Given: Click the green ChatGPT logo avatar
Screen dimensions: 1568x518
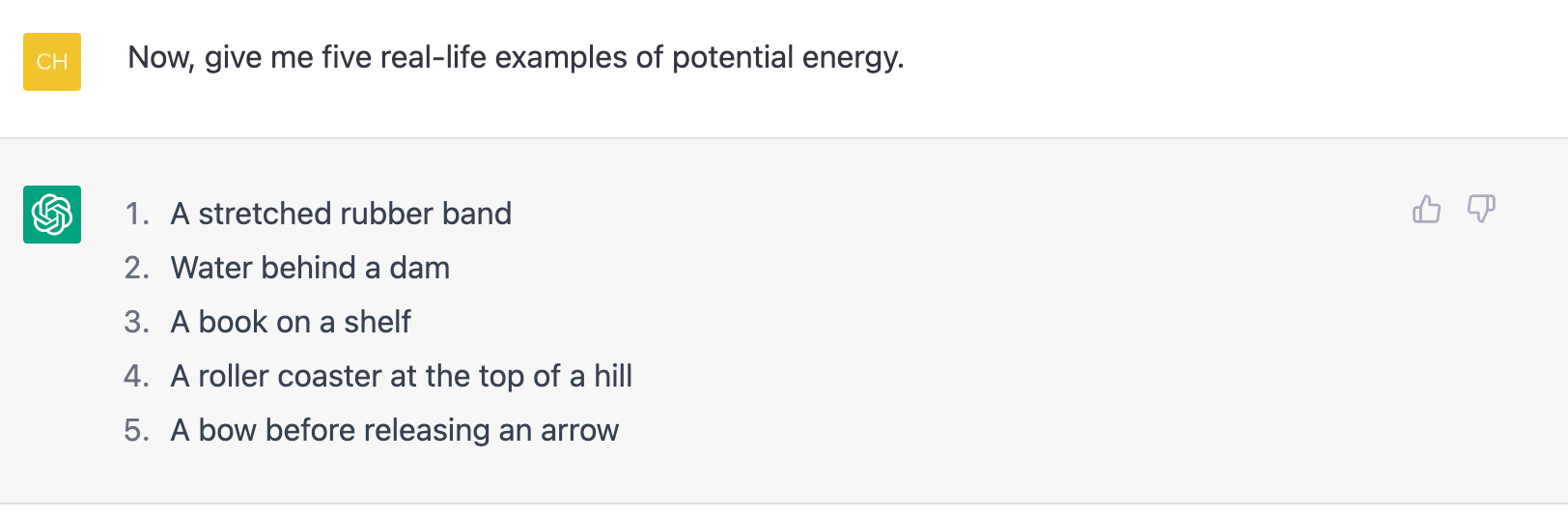Looking at the screenshot, I should tap(52, 215).
